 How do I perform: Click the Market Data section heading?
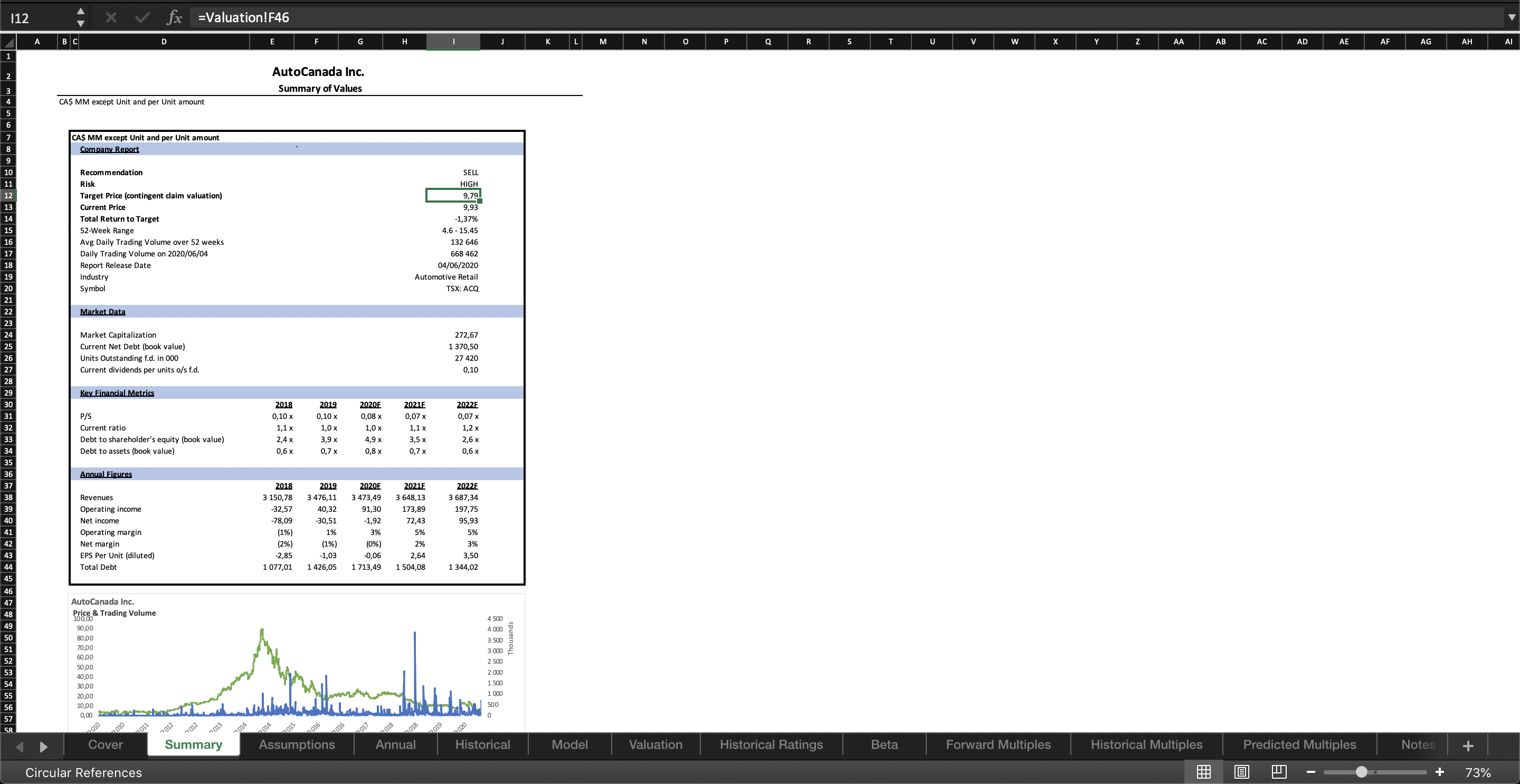[103, 311]
